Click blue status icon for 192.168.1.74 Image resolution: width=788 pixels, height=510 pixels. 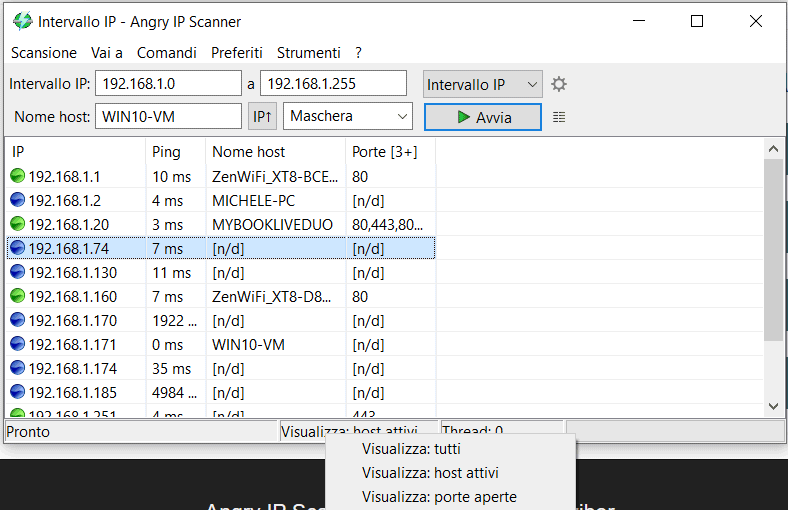[x=18, y=248]
